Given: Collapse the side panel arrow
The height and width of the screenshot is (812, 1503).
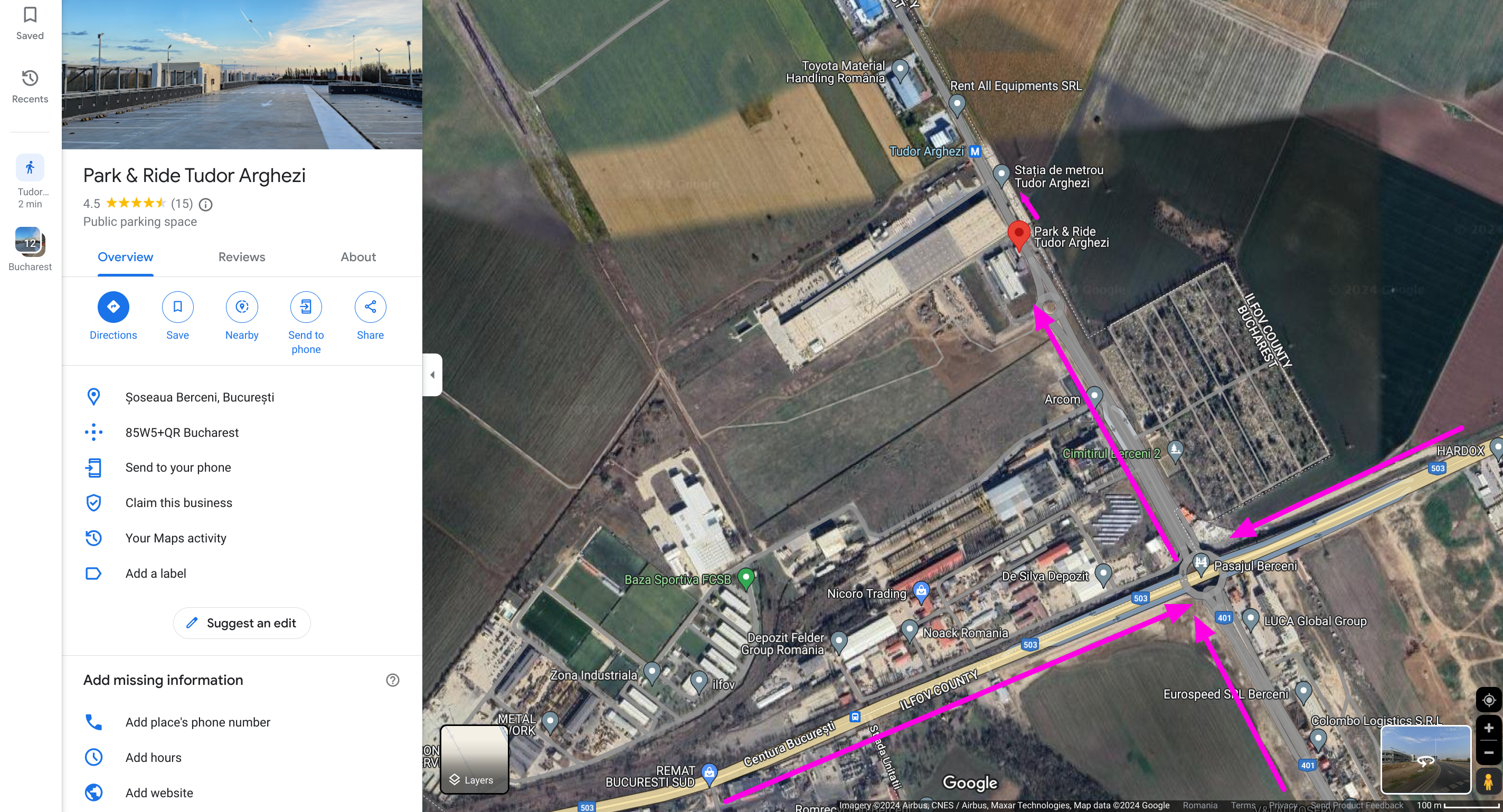Looking at the screenshot, I should [x=432, y=375].
